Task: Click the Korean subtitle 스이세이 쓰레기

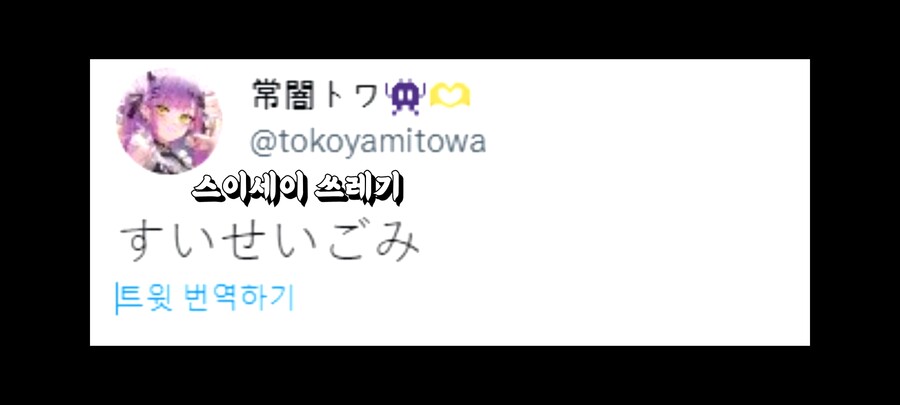Action: (297, 190)
